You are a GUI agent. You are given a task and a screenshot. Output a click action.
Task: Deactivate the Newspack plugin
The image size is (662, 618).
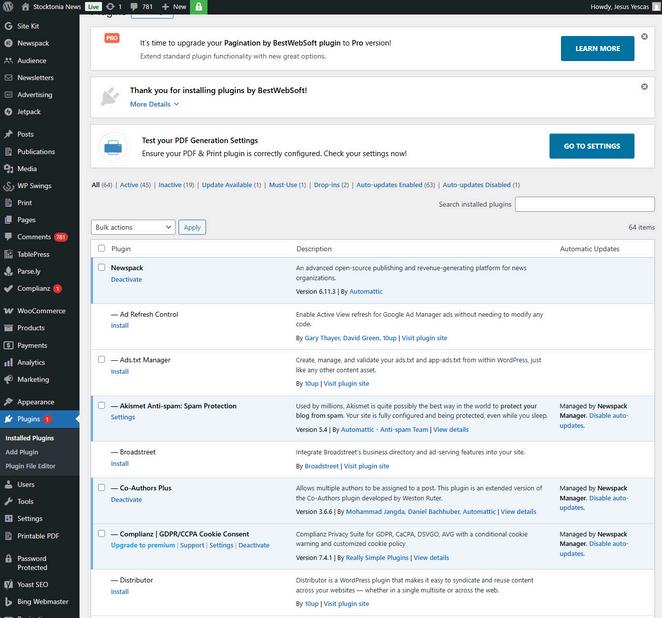tap(127, 279)
